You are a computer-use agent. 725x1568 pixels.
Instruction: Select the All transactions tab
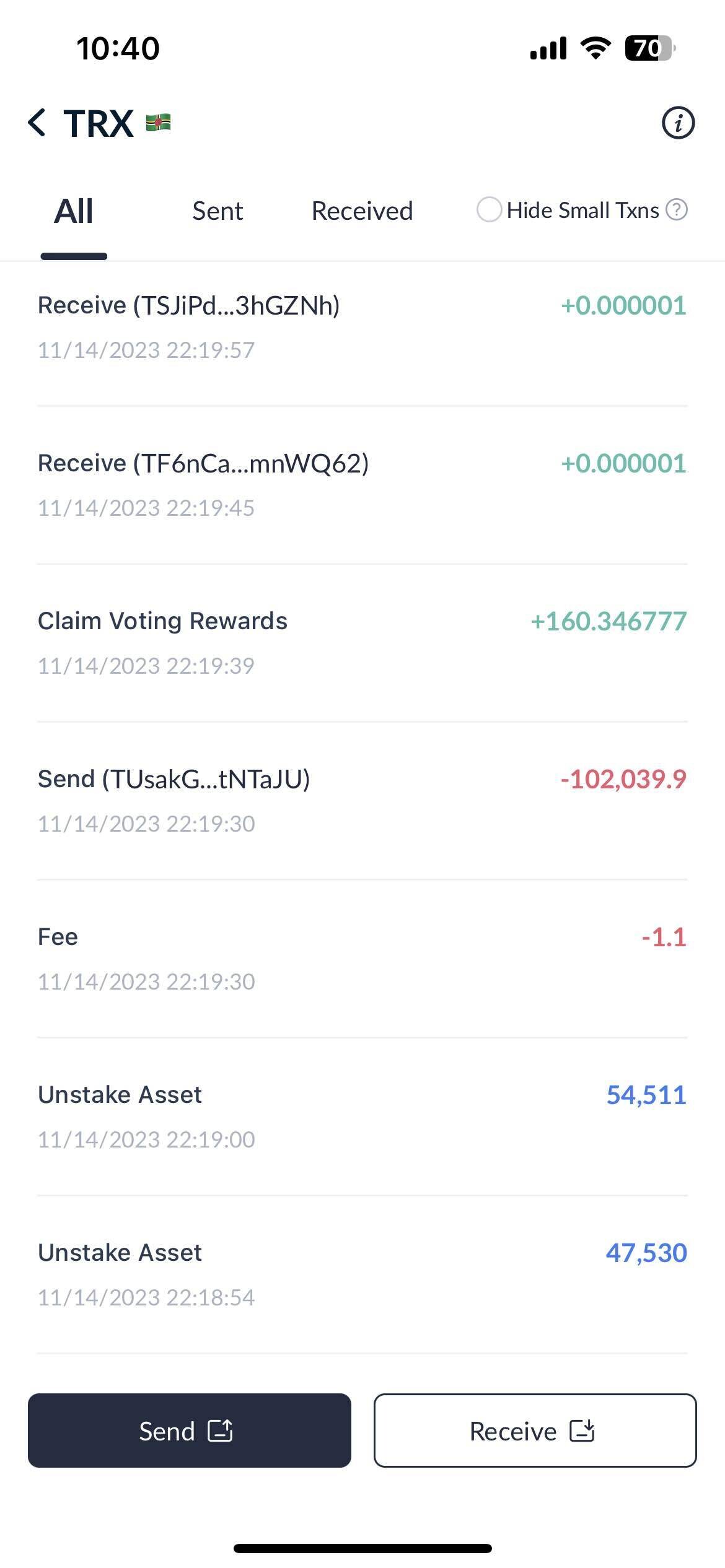[74, 211]
